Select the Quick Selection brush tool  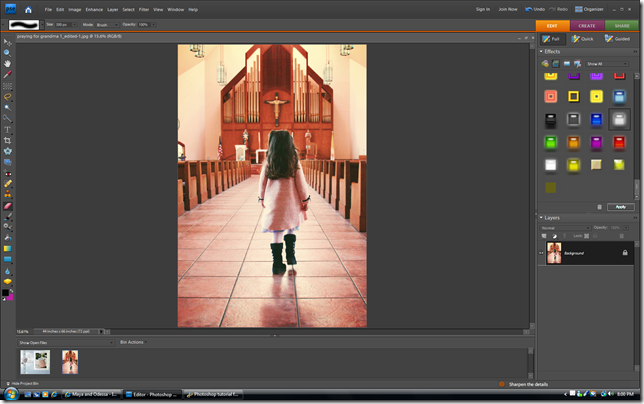[7, 119]
